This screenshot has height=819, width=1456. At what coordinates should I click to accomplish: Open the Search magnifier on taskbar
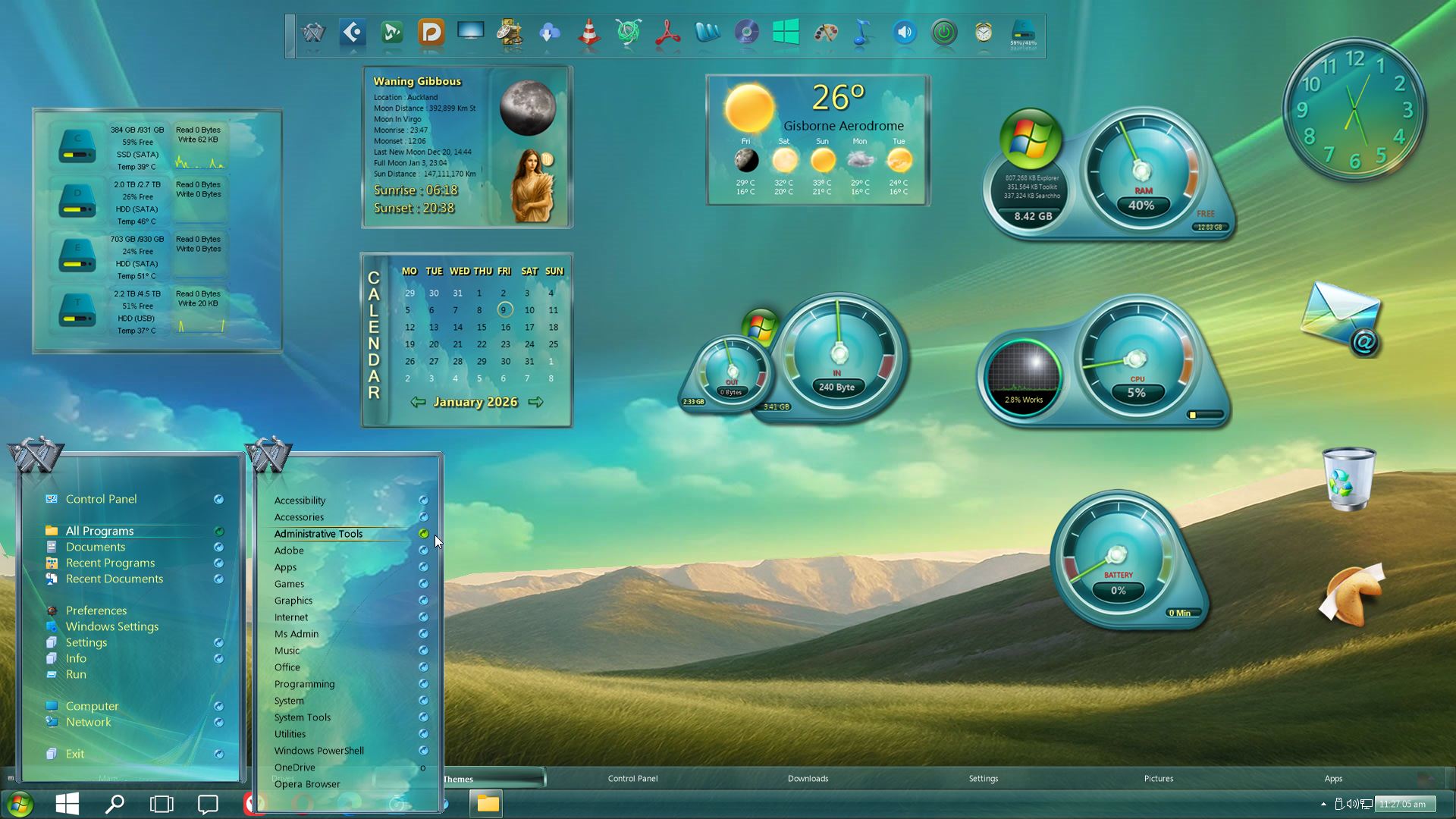click(x=115, y=804)
